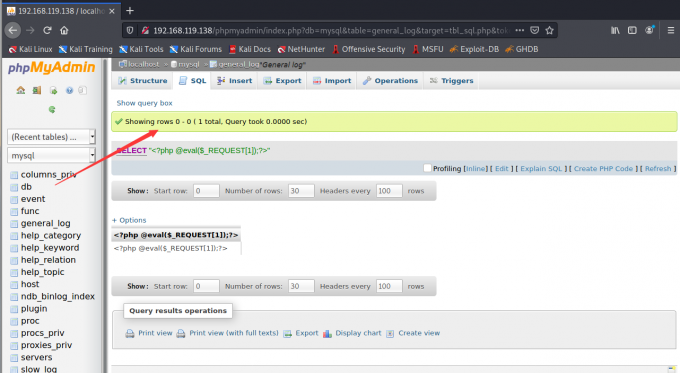Click top Number of rows field
680x373 pixels.
point(301,191)
